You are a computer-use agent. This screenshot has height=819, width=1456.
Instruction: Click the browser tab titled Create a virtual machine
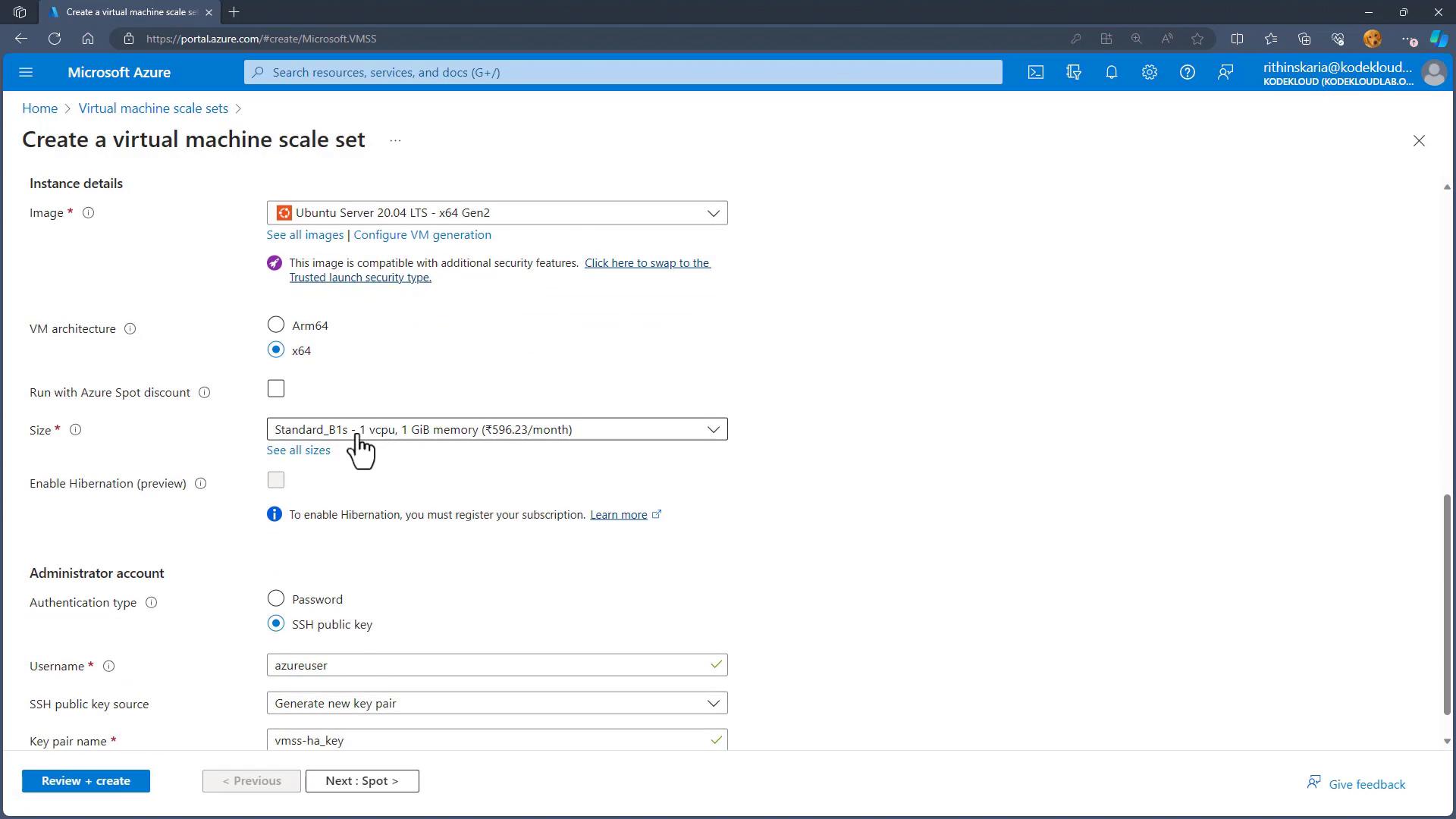pos(129,12)
